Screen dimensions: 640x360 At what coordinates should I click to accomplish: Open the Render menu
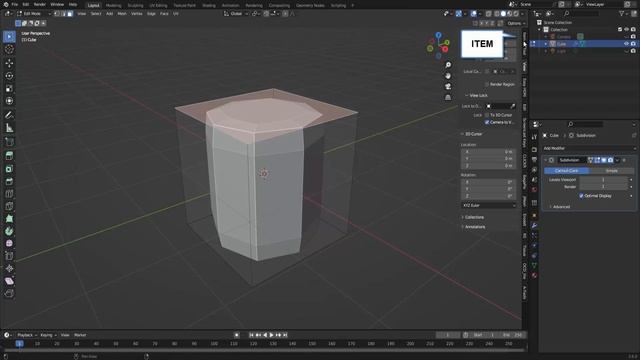(x=40, y=4)
